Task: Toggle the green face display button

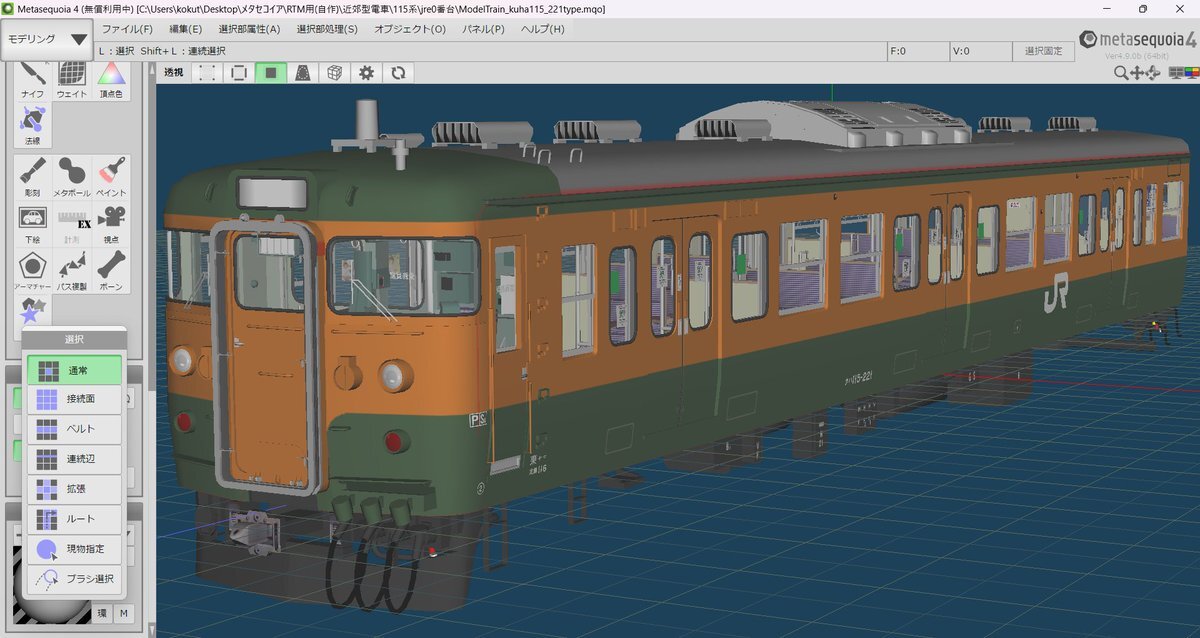Action: point(271,72)
